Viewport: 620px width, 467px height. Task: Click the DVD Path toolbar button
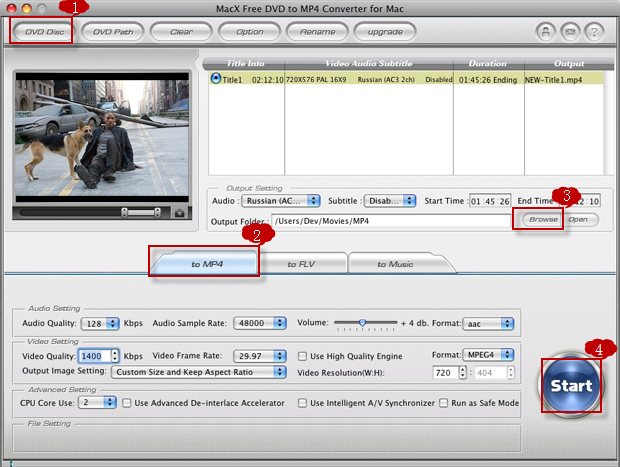click(x=113, y=31)
